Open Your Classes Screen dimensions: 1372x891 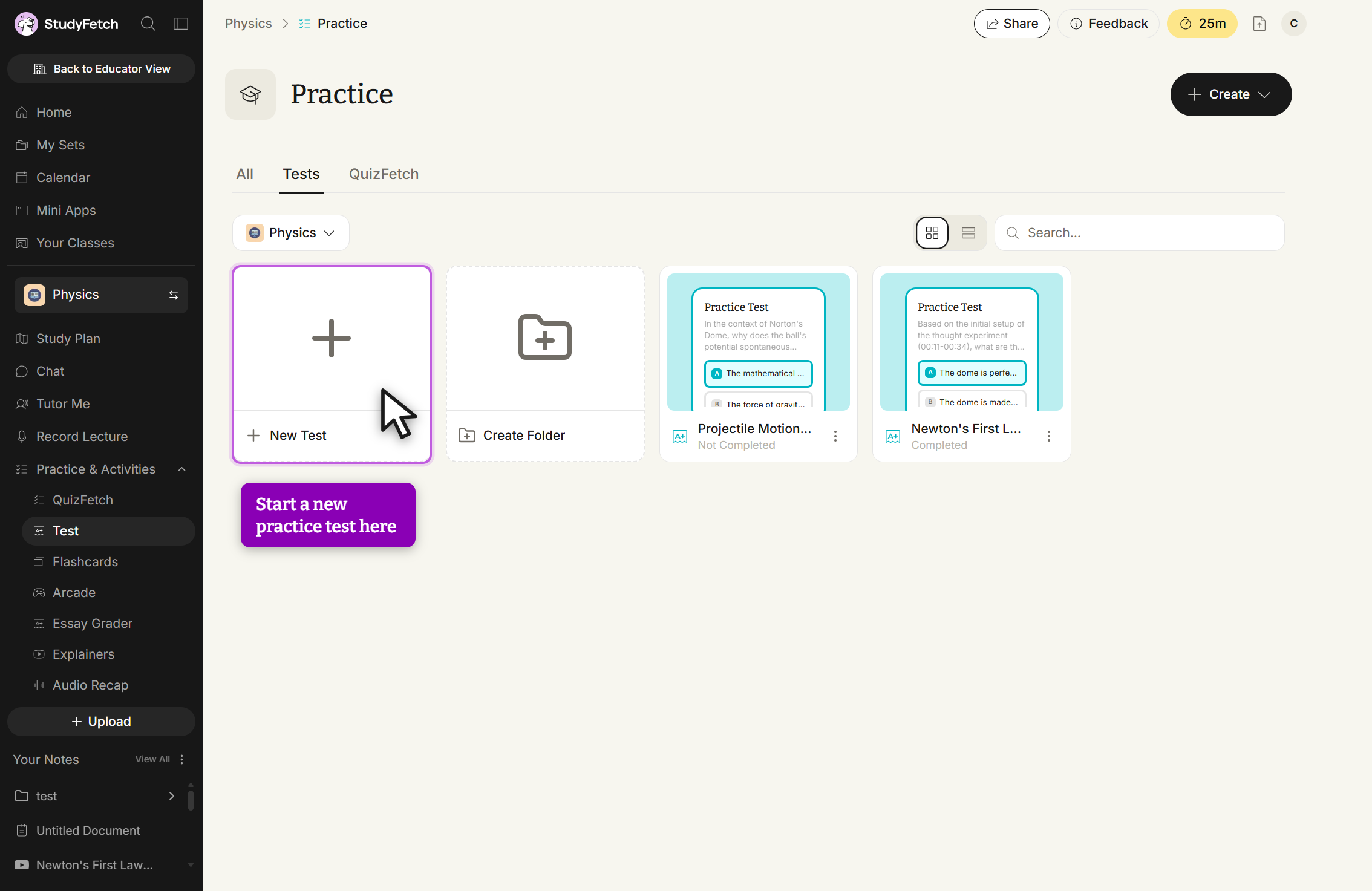pyautogui.click(x=101, y=243)
